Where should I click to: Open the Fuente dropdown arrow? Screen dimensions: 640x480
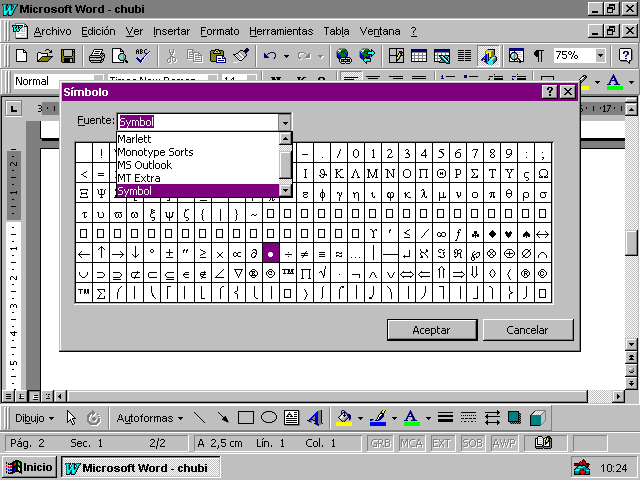coord(284,122)
